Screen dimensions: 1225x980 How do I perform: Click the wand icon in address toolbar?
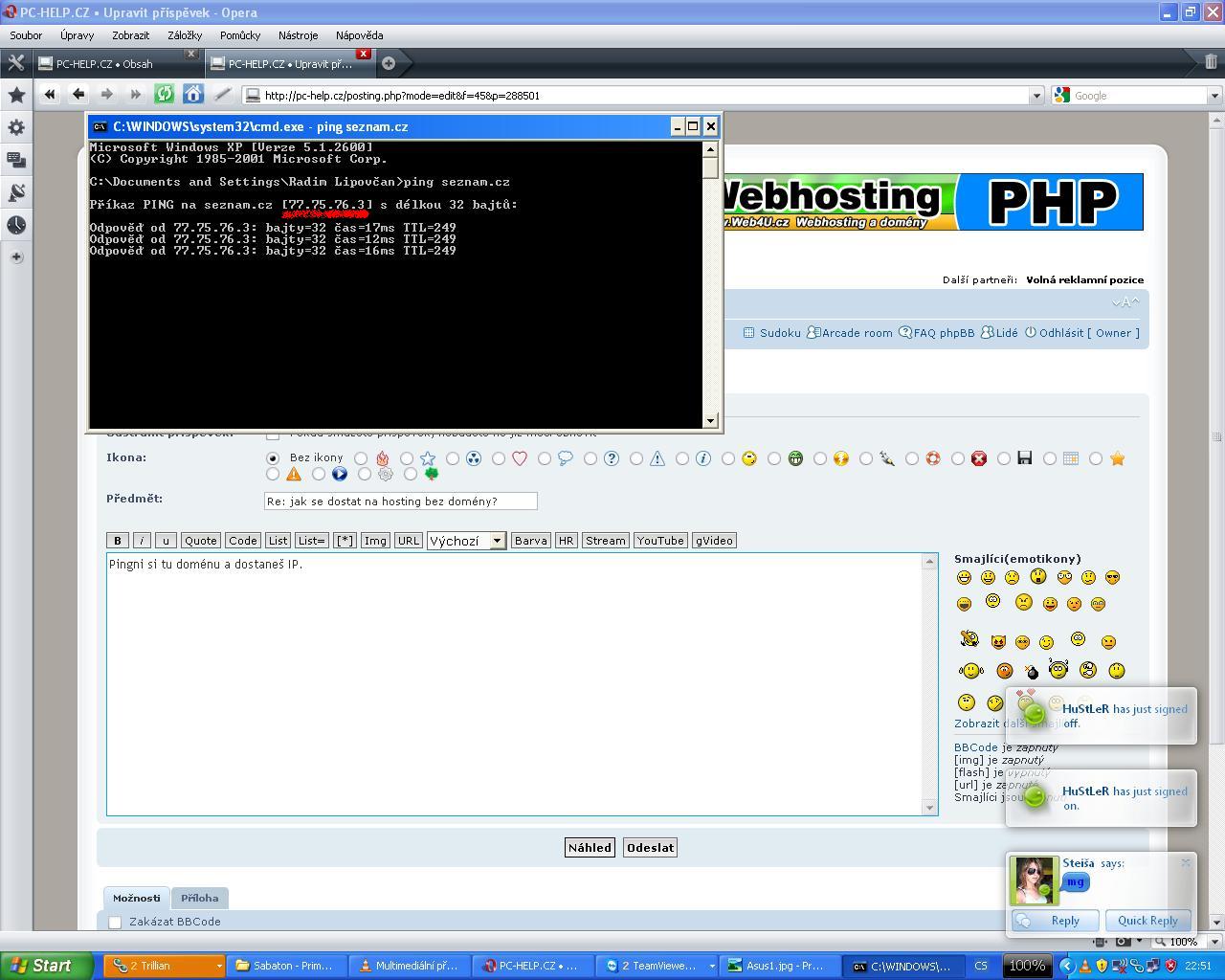click(x=222, y=94)
